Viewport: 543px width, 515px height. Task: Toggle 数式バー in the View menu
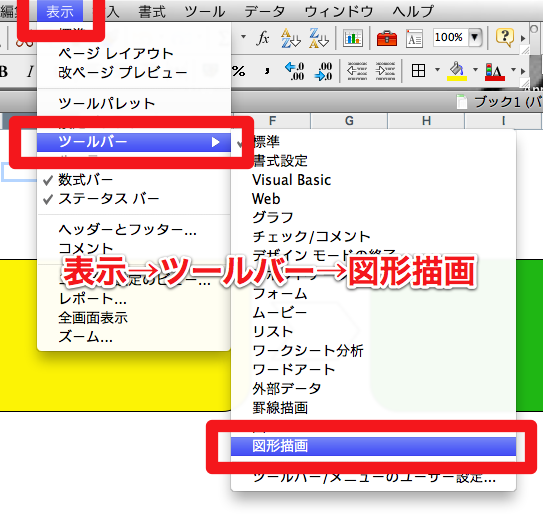click(x=134, y=180)
